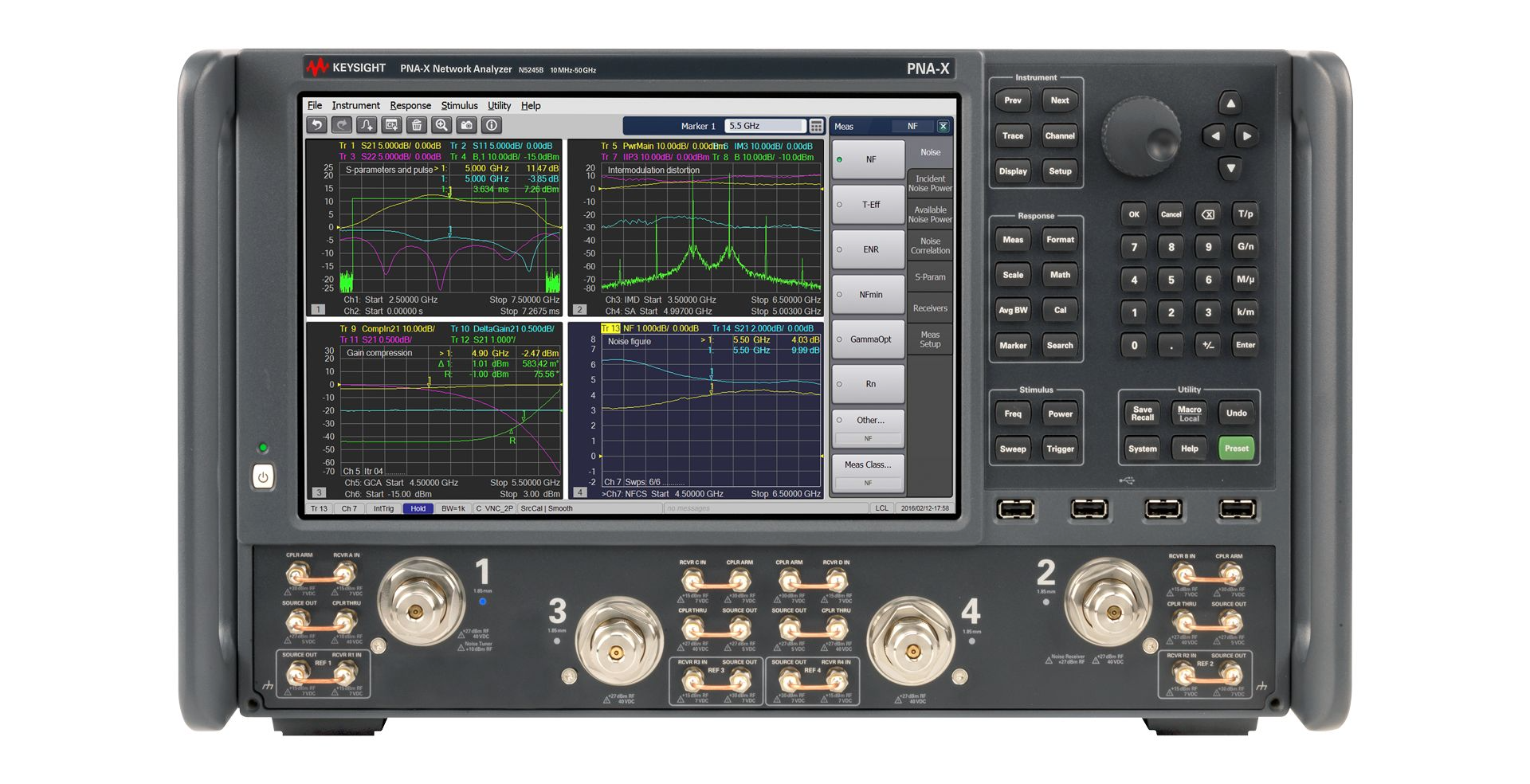Click the camera screen capture icon
This screenshot has height=784, width=1530.
pyautogui.click(x=467, y=125)
